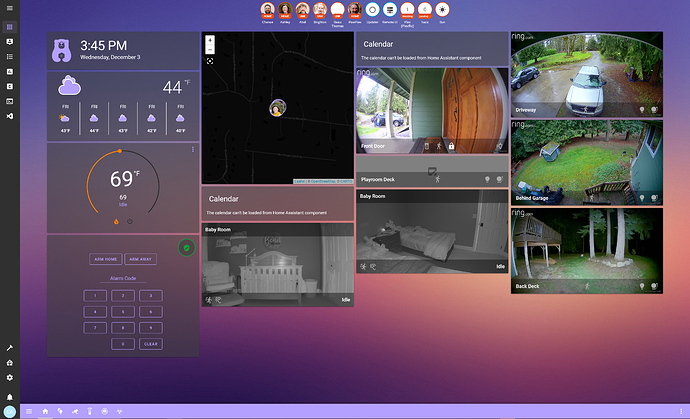Screen dimensions: 690x419
Task: Click the Sun badge in top bar
Action: [x=443, y=9]
